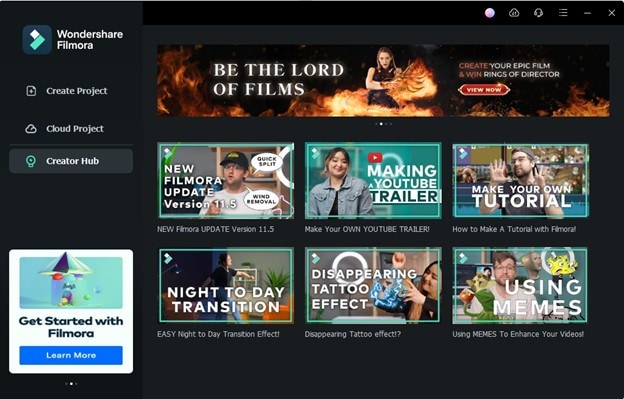Open the user account avatar
This screenshot has height=399, width=624.
pyautogui.click(x=490, y=13)
